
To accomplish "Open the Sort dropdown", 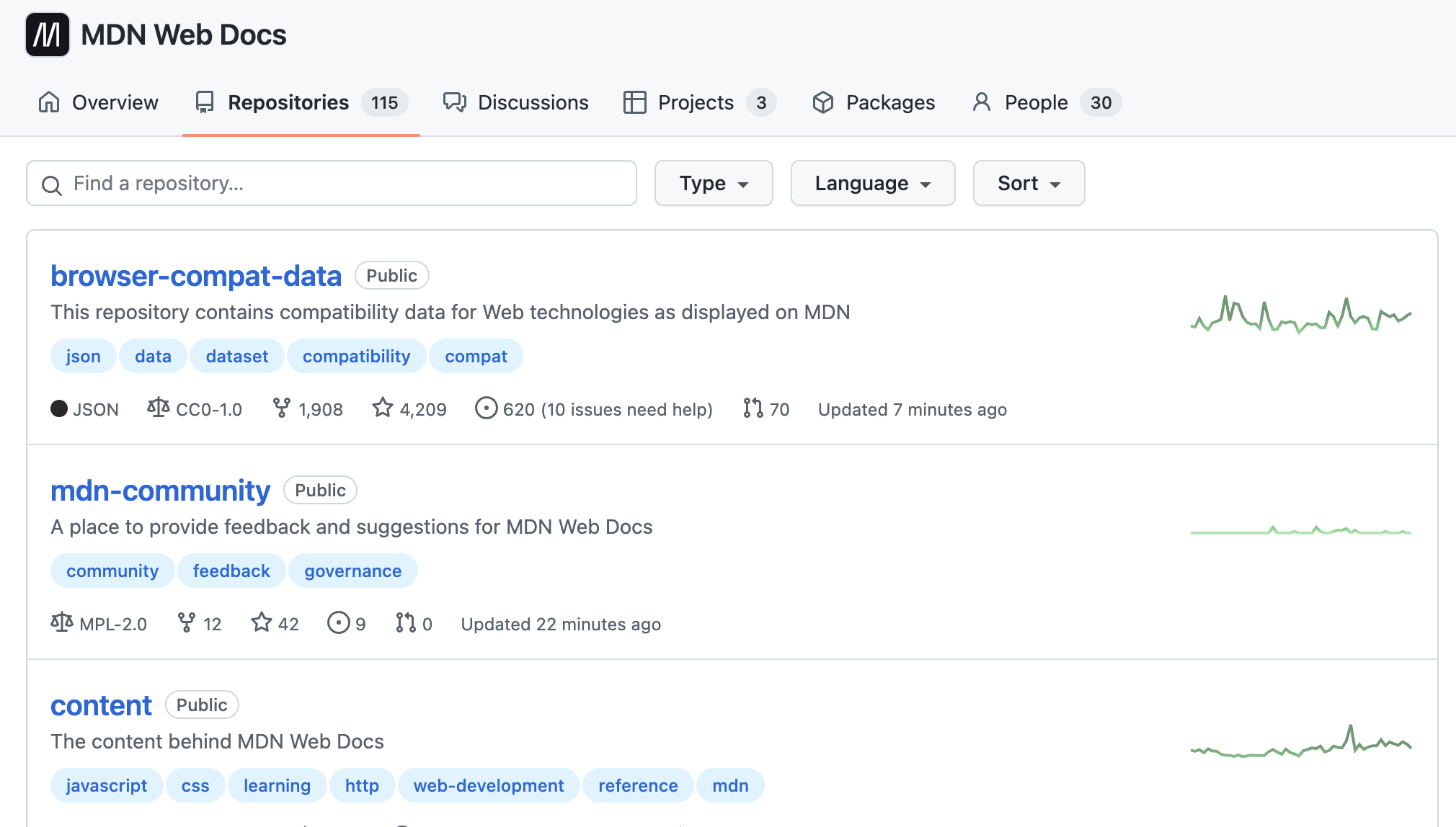I will 1029,183.
